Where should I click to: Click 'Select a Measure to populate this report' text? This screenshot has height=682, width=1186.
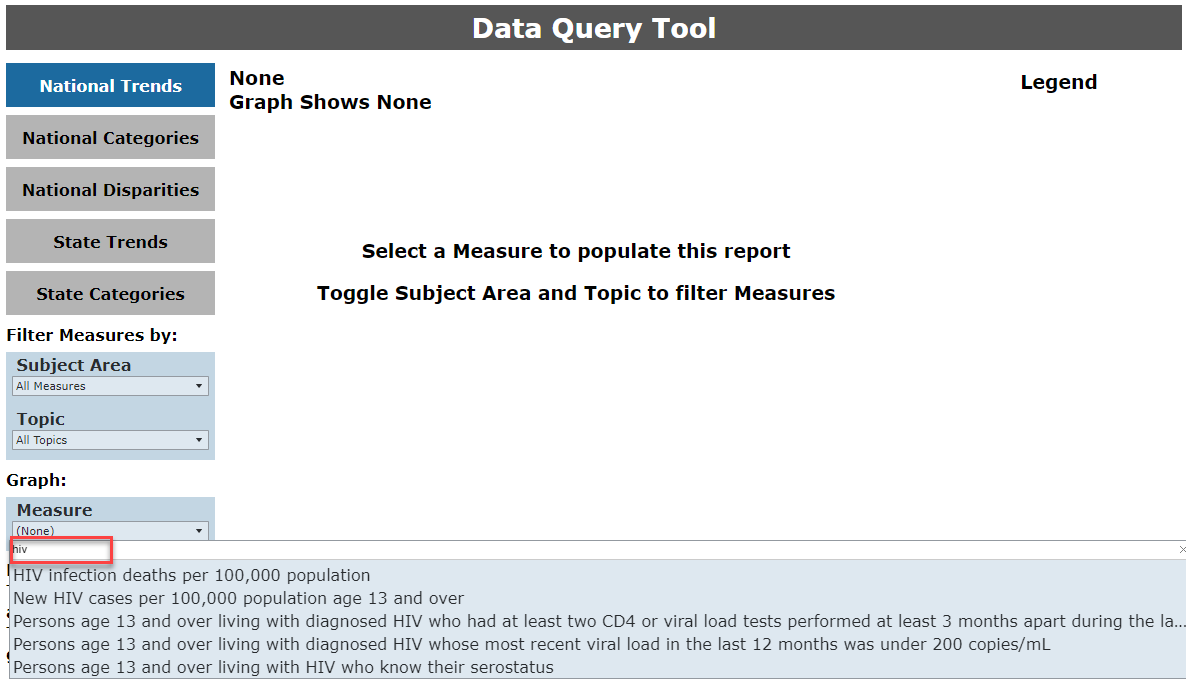tap(576, 251)
